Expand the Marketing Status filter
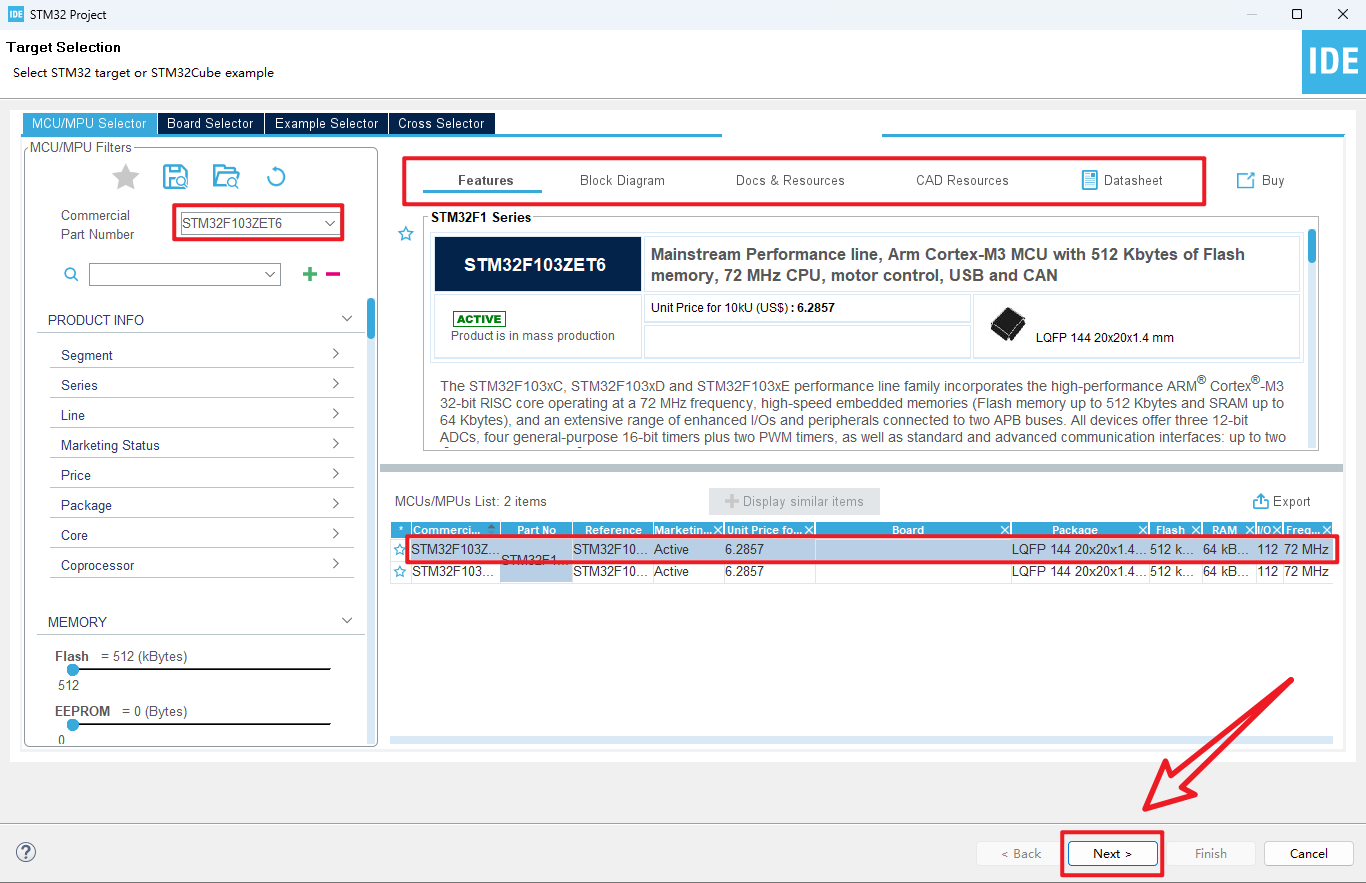 335,444
